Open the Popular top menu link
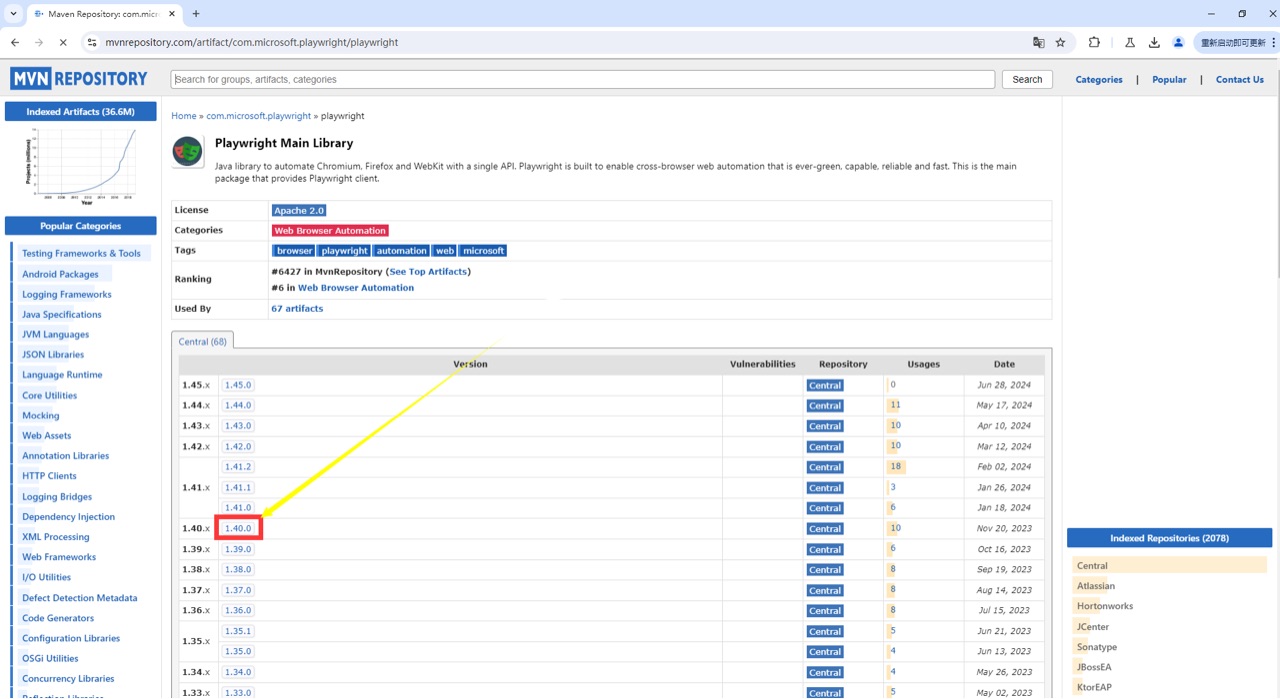The image size is (1280, 699). click(x=1169, y=79)
